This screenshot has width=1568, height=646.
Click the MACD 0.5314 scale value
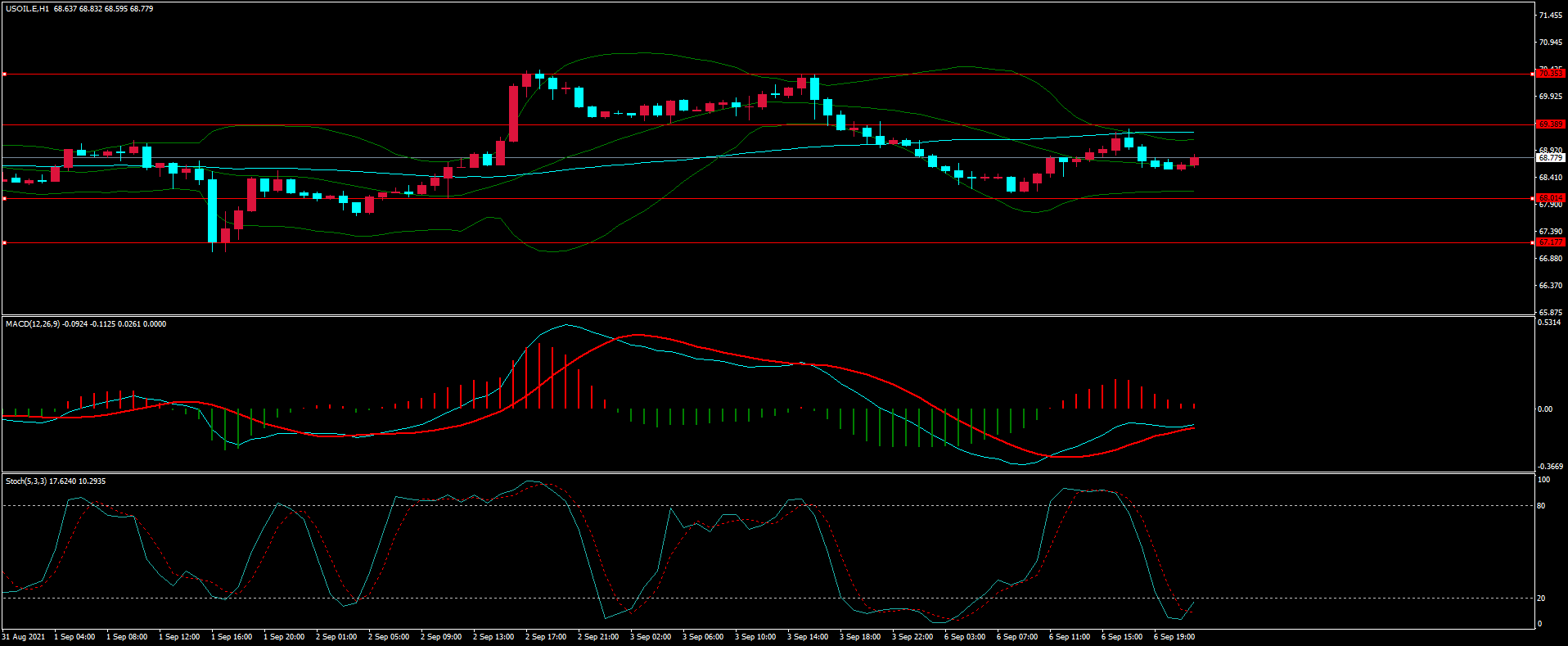tap(1549, 323)
